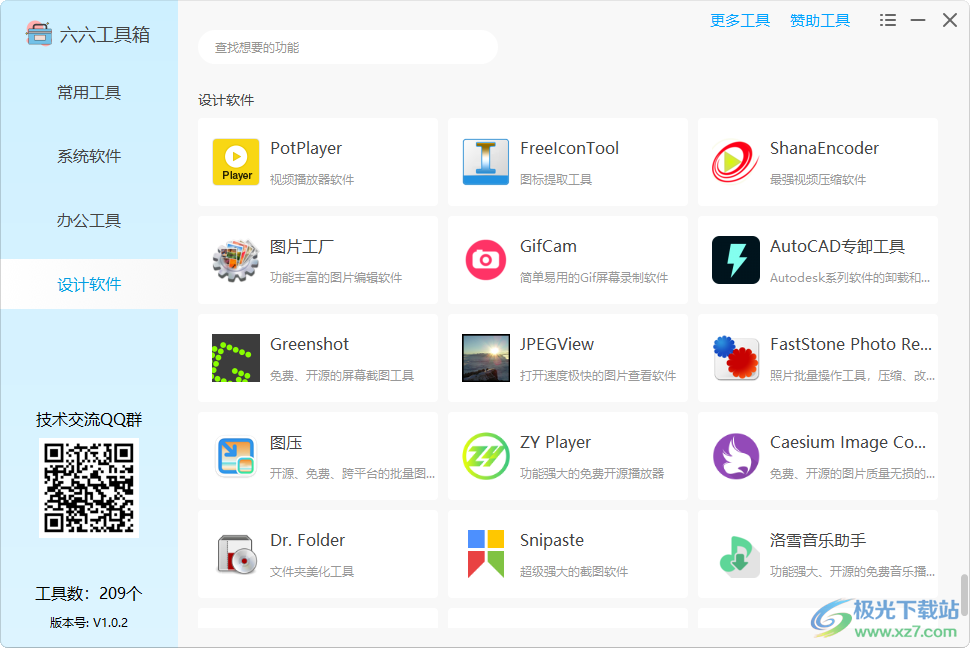970x648 pixels.
Task: Click description 打开速度极快的图片查看软件
Action: 598,376
